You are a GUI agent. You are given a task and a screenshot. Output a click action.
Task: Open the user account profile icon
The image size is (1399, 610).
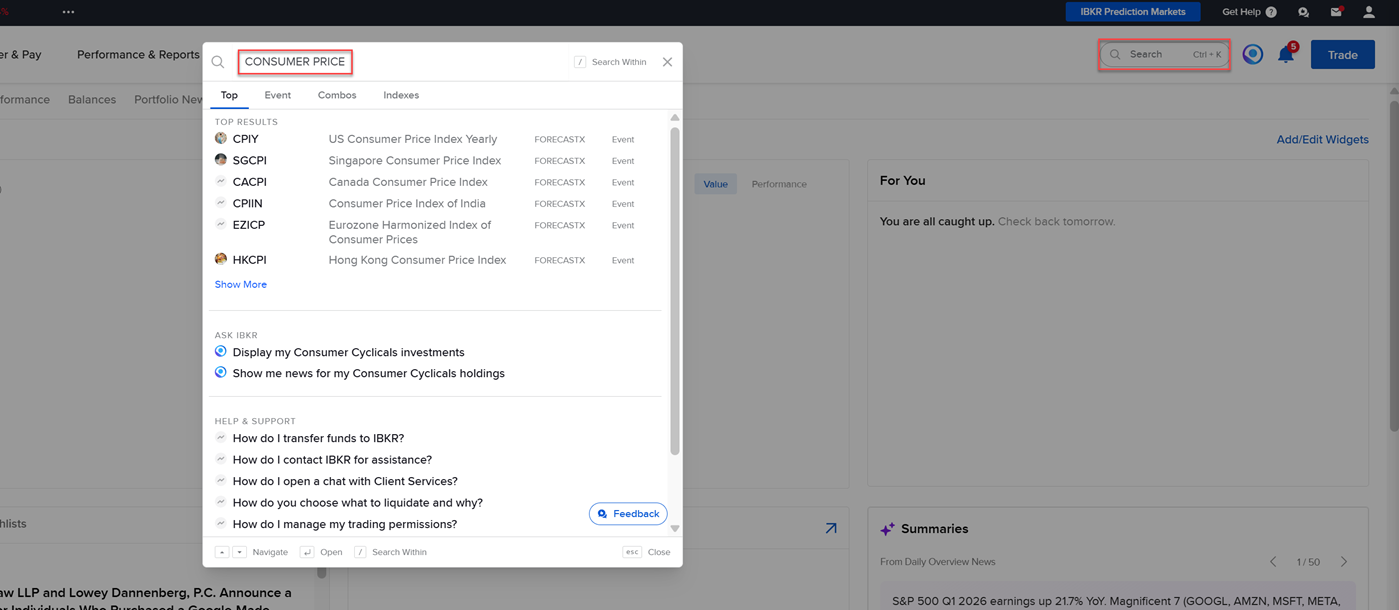(1369, 12)
